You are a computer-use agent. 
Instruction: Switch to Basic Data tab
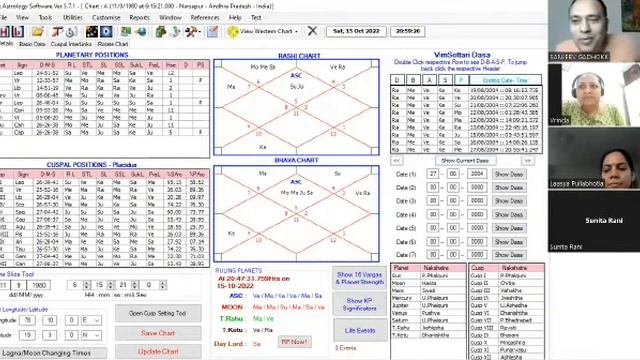tap(32, 44)
